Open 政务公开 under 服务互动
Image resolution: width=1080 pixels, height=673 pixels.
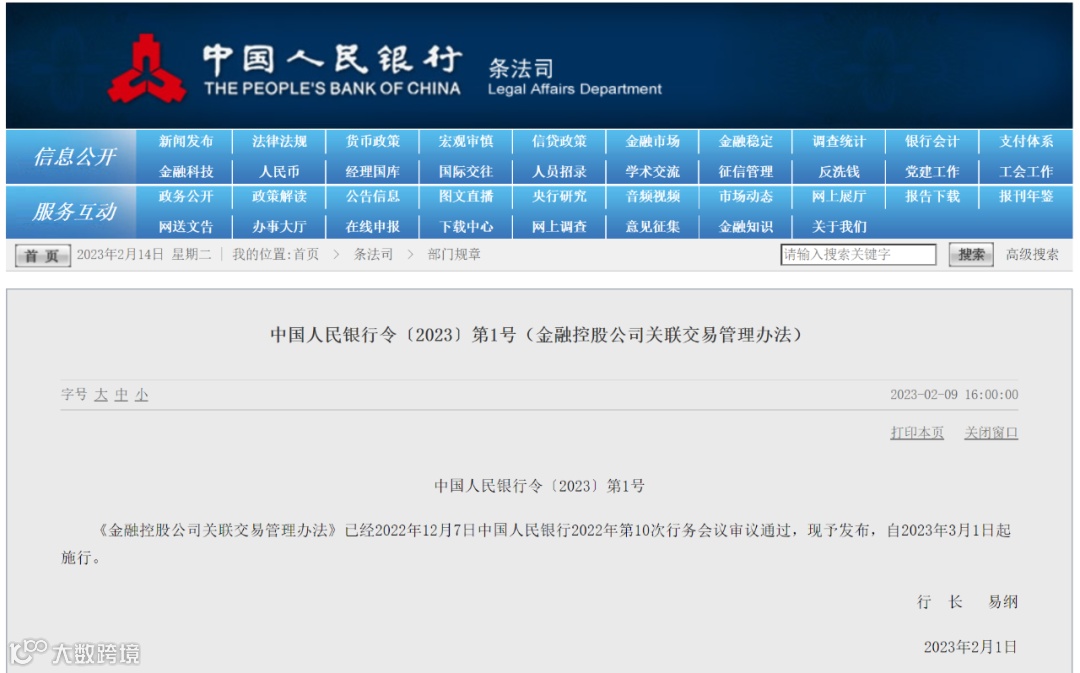186,196
